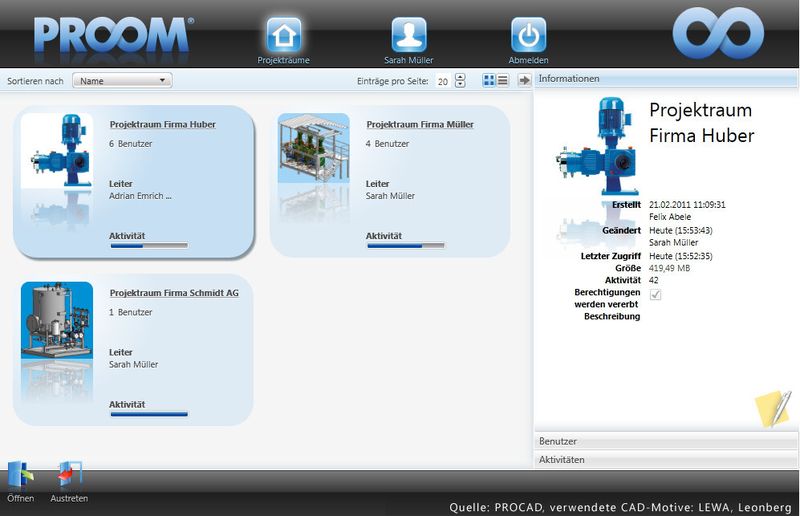Click the 'Felix Abele' creator name

(670, 217)
